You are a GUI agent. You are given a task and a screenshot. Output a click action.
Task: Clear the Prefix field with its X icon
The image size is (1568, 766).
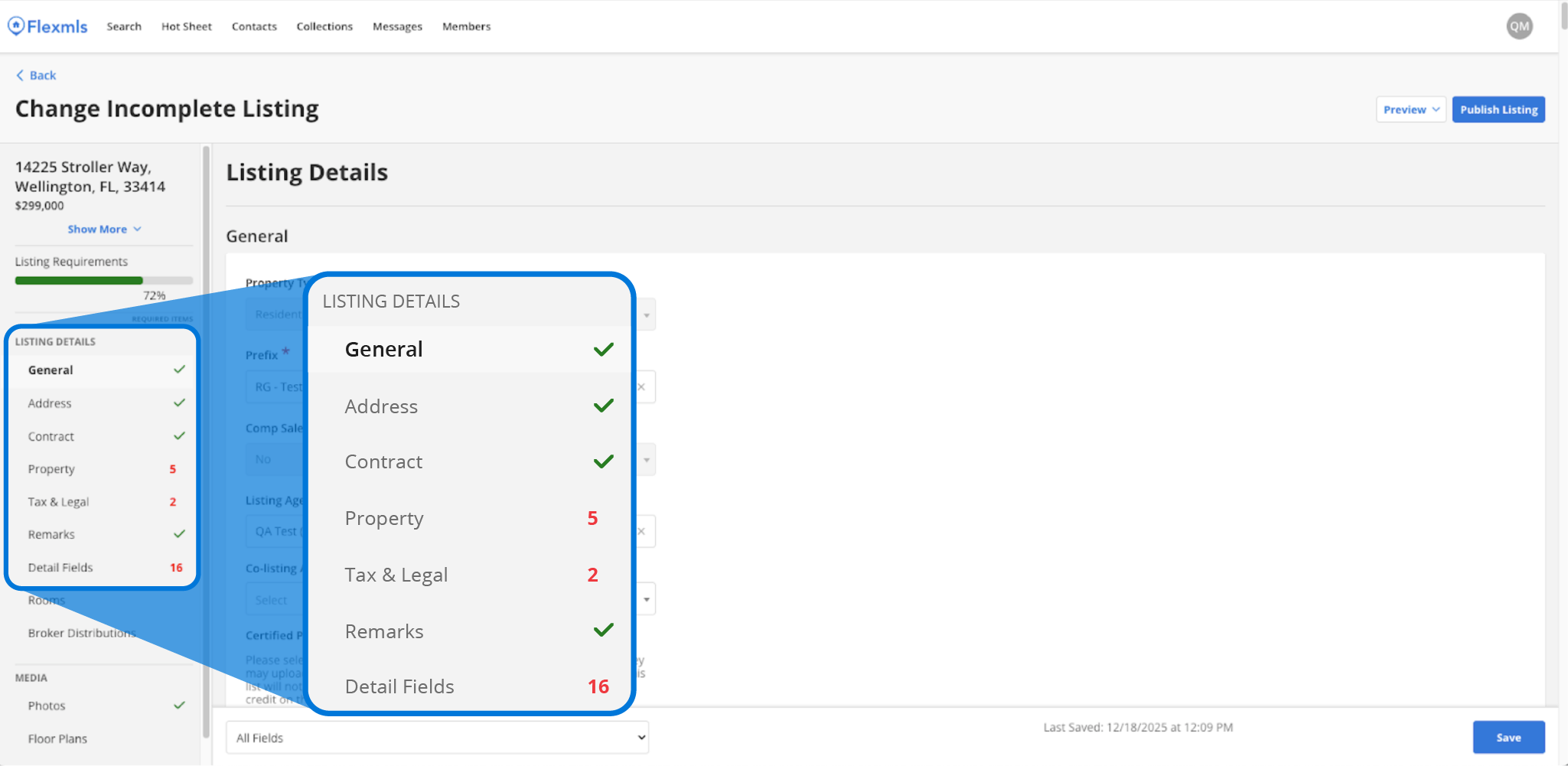click(x=641, y=387)
